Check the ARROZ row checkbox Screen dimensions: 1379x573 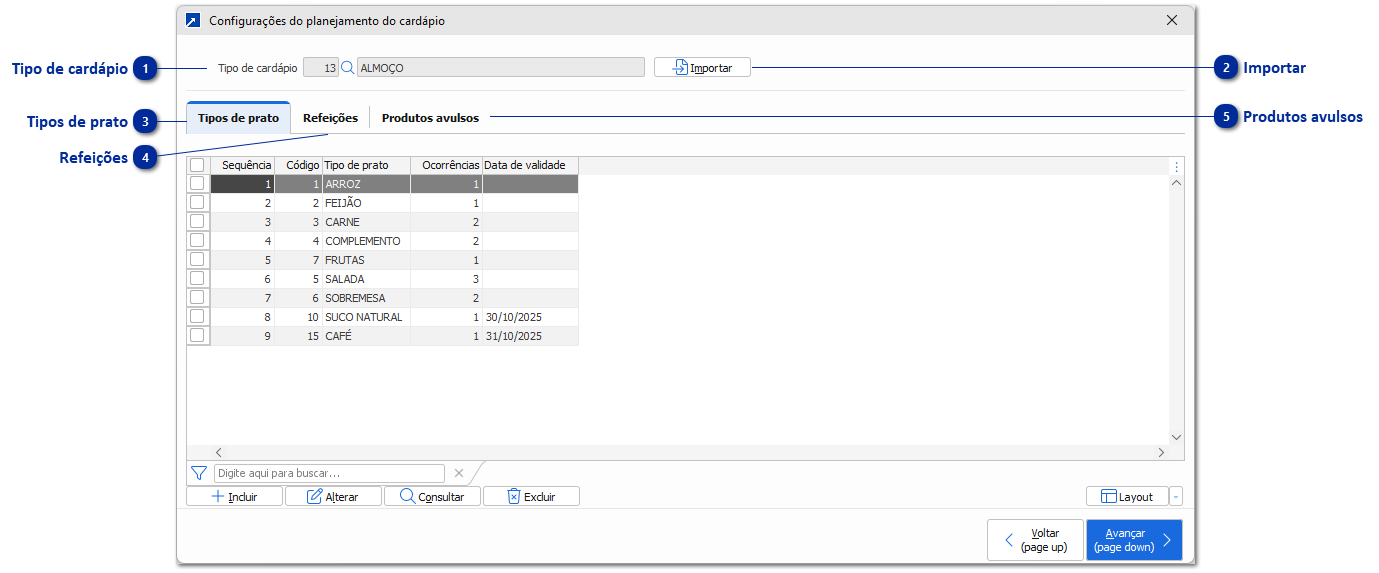(197, 184)
